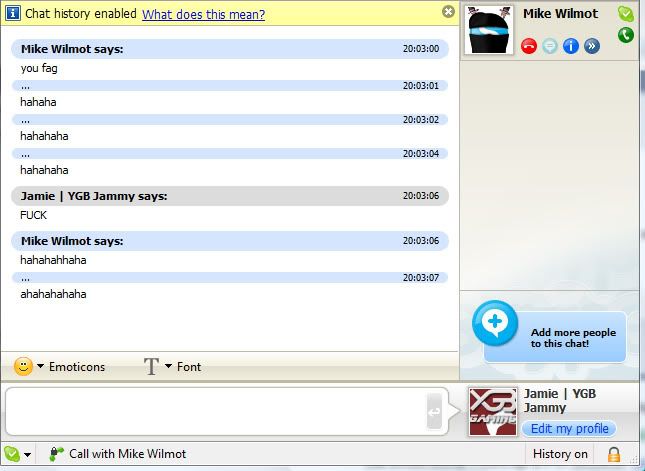Click the red hang up call icon
This screenshot has width=645, height=471.
pos(529,46)
